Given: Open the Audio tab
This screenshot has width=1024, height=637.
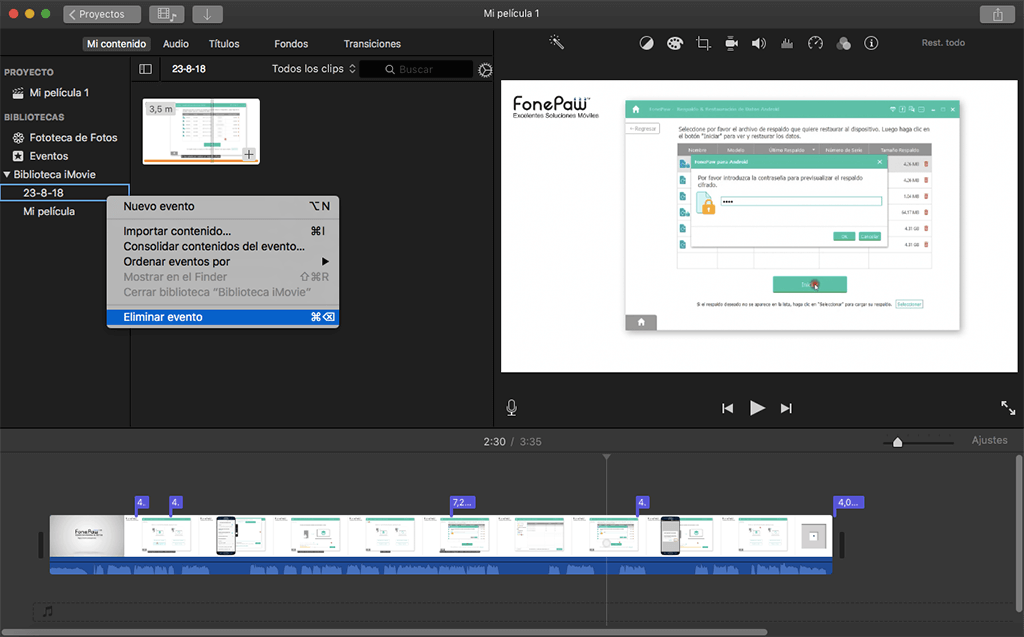Looking at the screenshot, I should 176,44.
